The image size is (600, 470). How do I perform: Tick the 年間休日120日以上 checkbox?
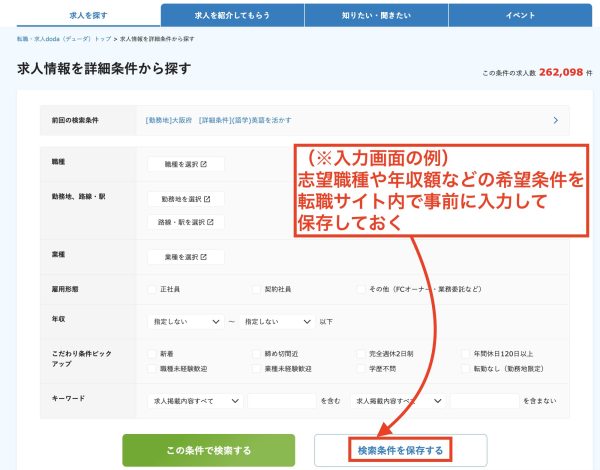click(466, 354)
